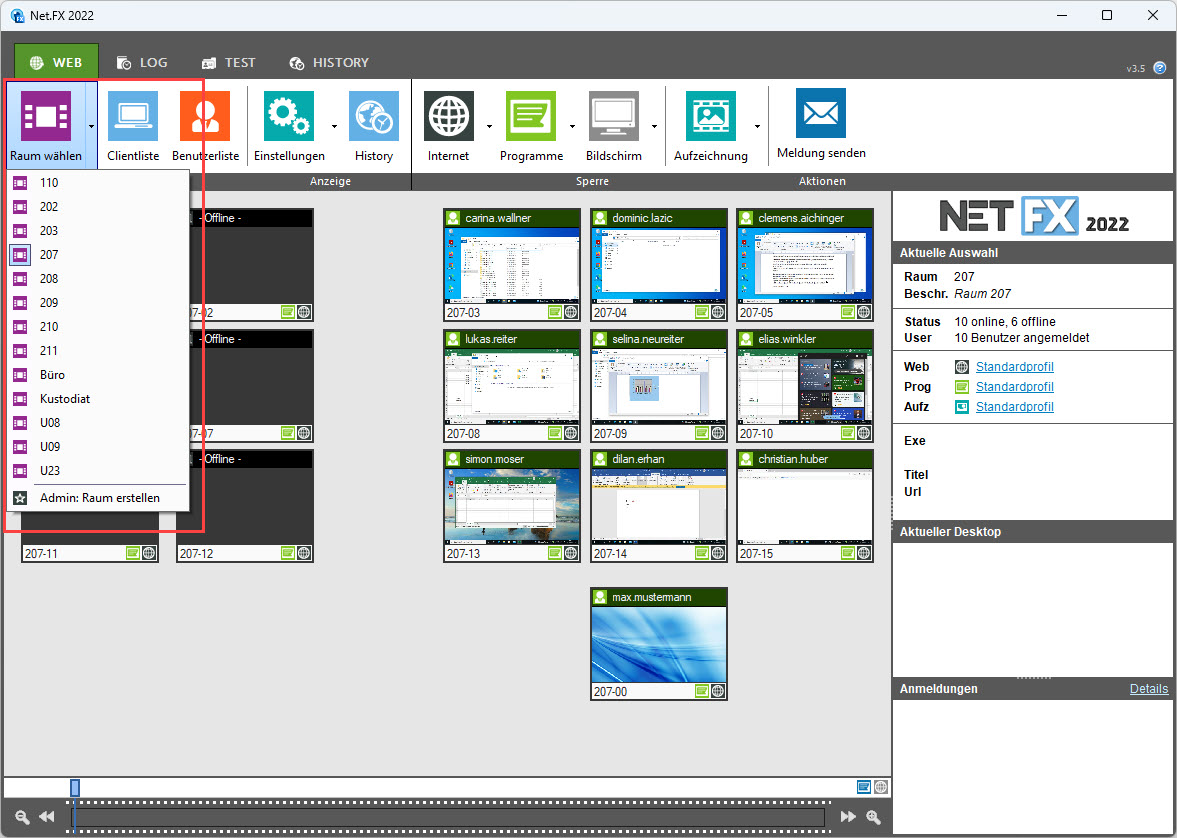
Task: Click the dashed timeline range bar
Action: [448, 816]
